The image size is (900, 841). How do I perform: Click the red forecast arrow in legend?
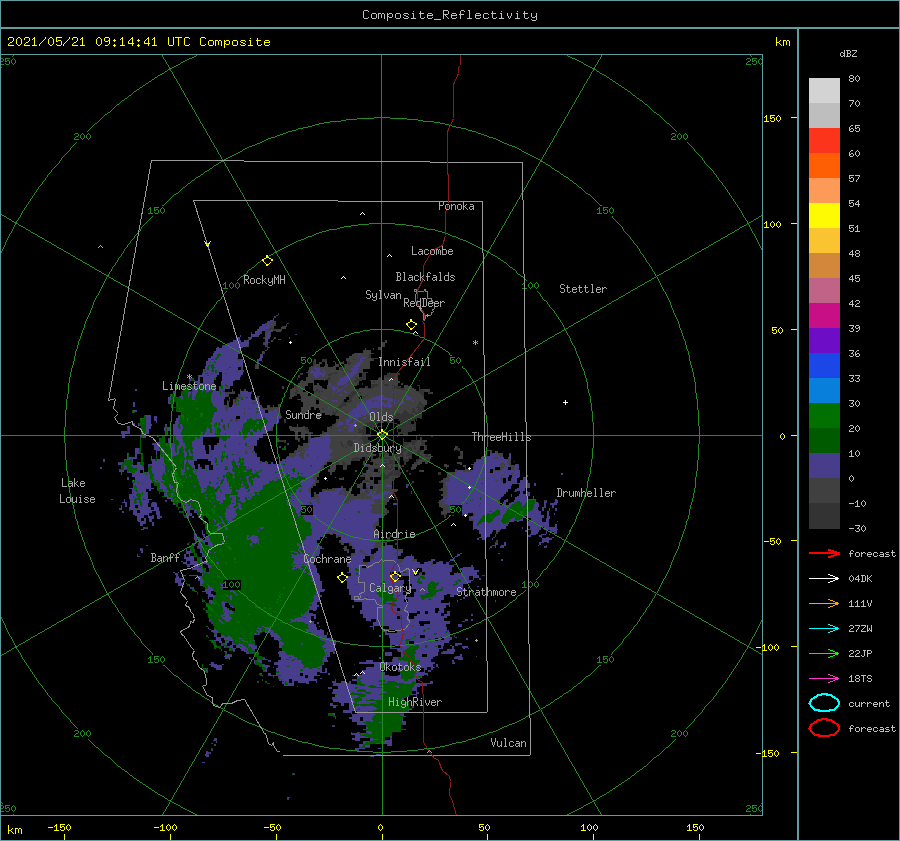click(824, 553)
